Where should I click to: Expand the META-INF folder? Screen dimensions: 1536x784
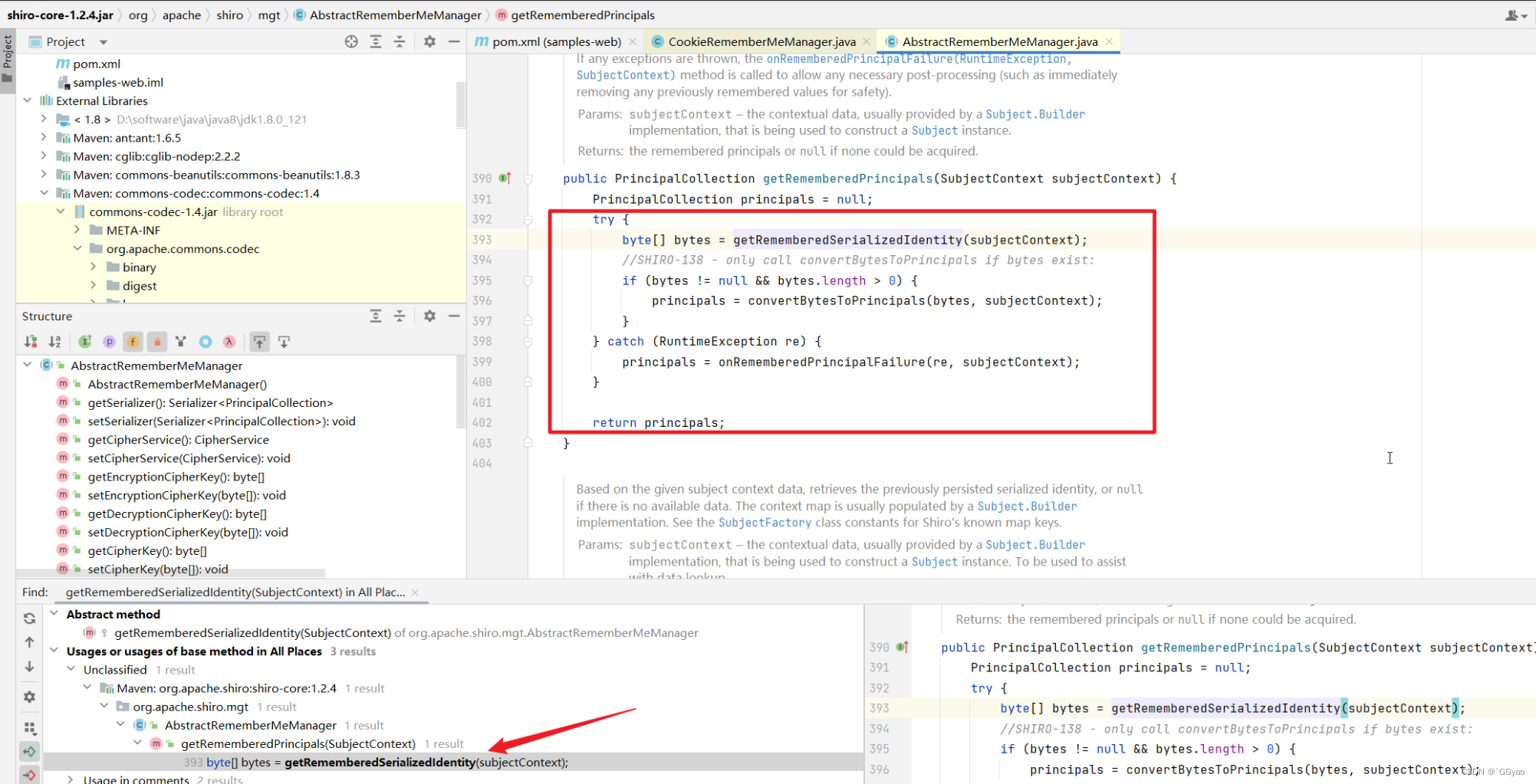click(77, 230)
